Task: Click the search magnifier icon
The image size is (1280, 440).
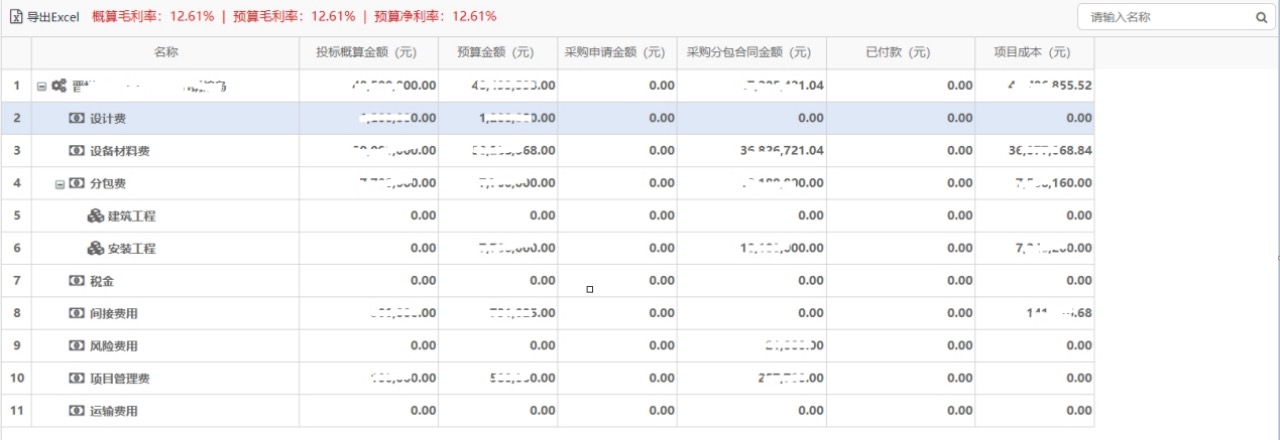Action: 1261,17
